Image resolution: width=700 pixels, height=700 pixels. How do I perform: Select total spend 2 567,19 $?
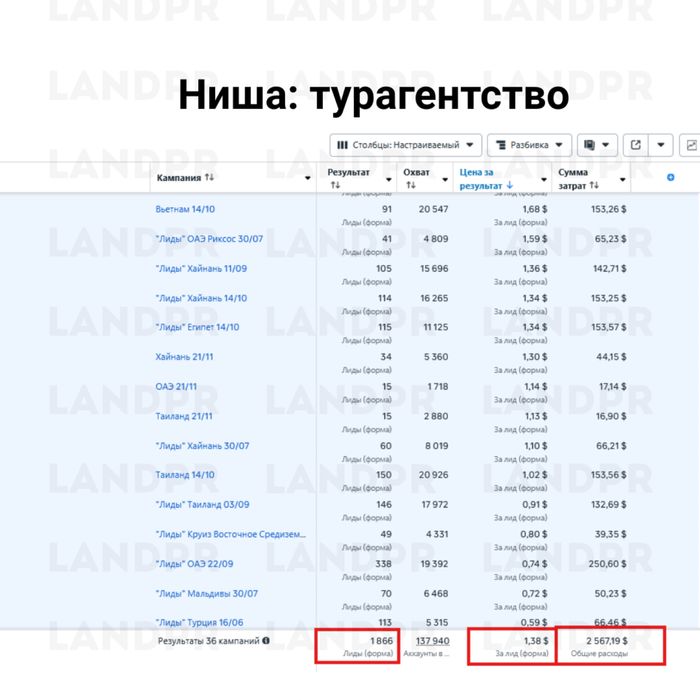click(x=607, y=641)
